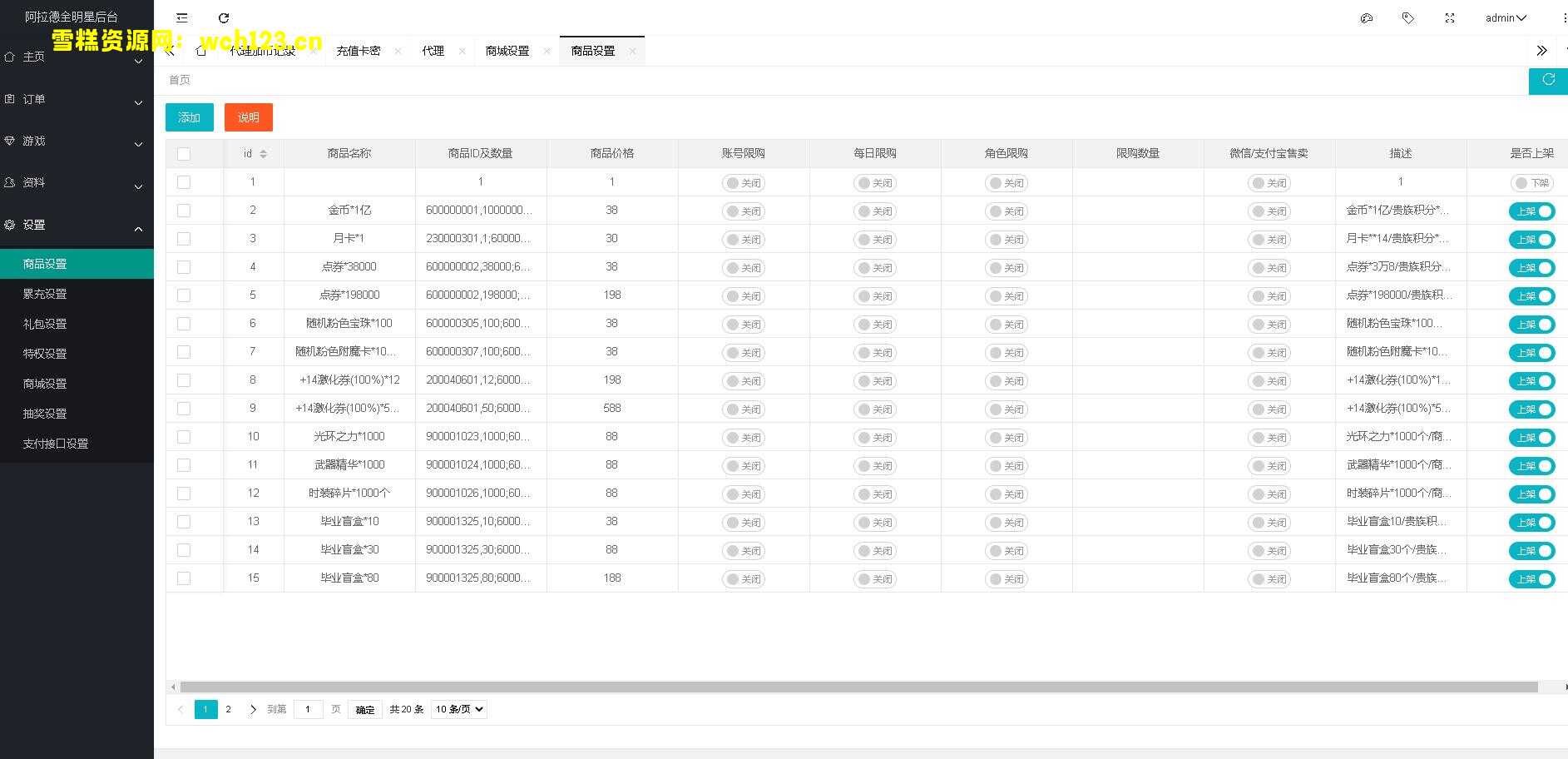1568x759 pixels.
Task: Select 商品设置 in sidebar
Action: (x=77, y=264)
